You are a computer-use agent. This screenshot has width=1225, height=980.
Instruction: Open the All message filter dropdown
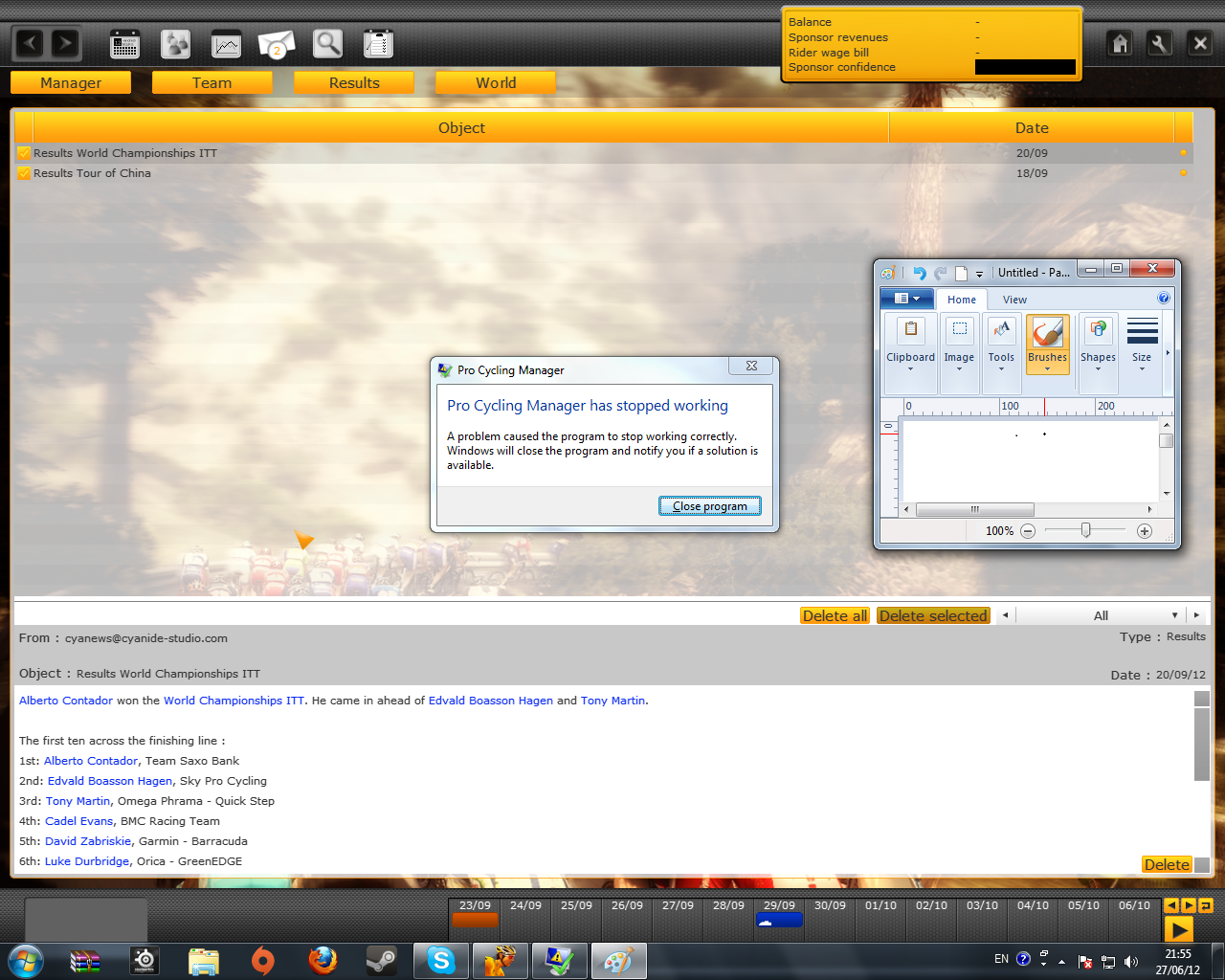tap(1101, 615)
